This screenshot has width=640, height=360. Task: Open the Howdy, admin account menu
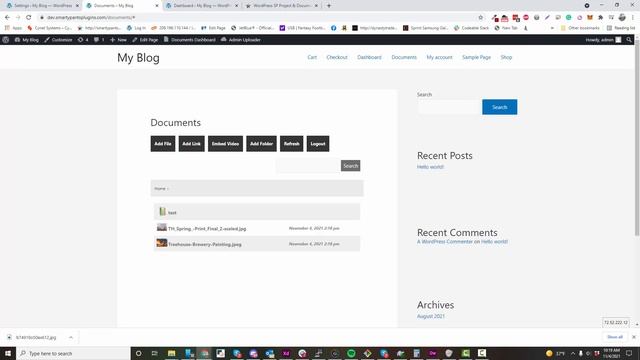pyautogui.click(x=603, y=40)
